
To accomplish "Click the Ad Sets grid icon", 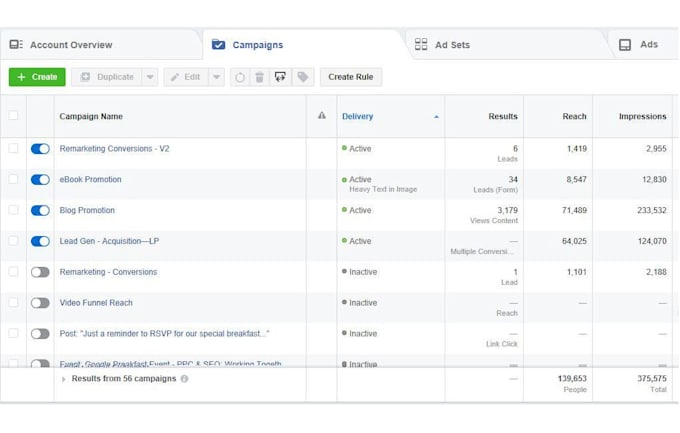I will point(421,44).
